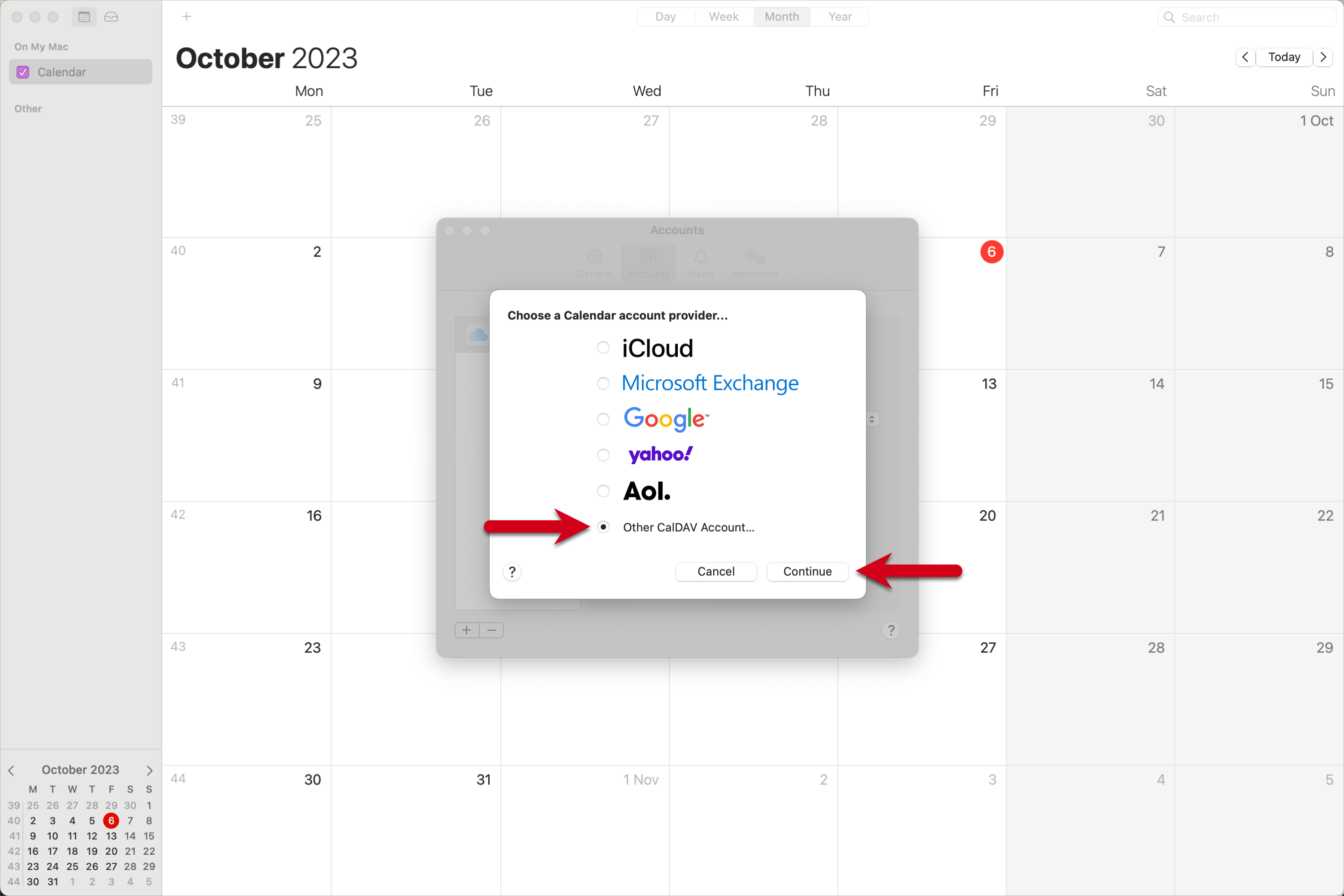The width and height of the screenshot is (1344, 896).
Task: Select the Microsoft Exchange radio button
Action: pyautogui.click(x=602, y=383)
